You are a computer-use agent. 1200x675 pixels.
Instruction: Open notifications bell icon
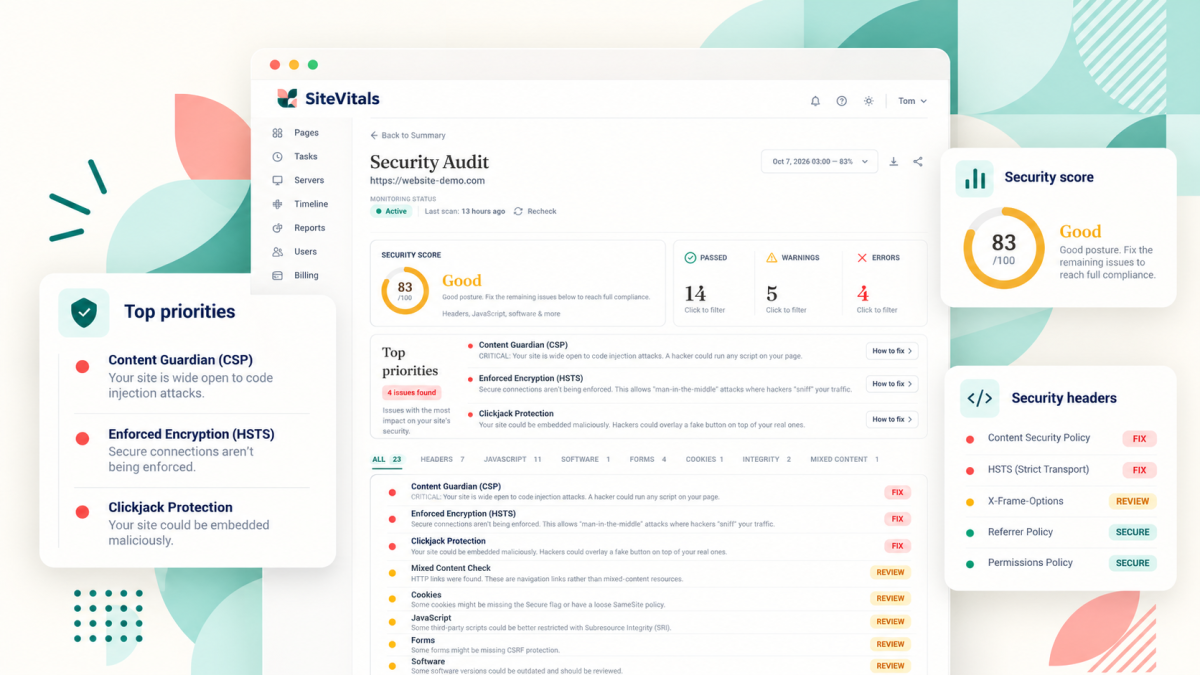(x=815, y=101)
